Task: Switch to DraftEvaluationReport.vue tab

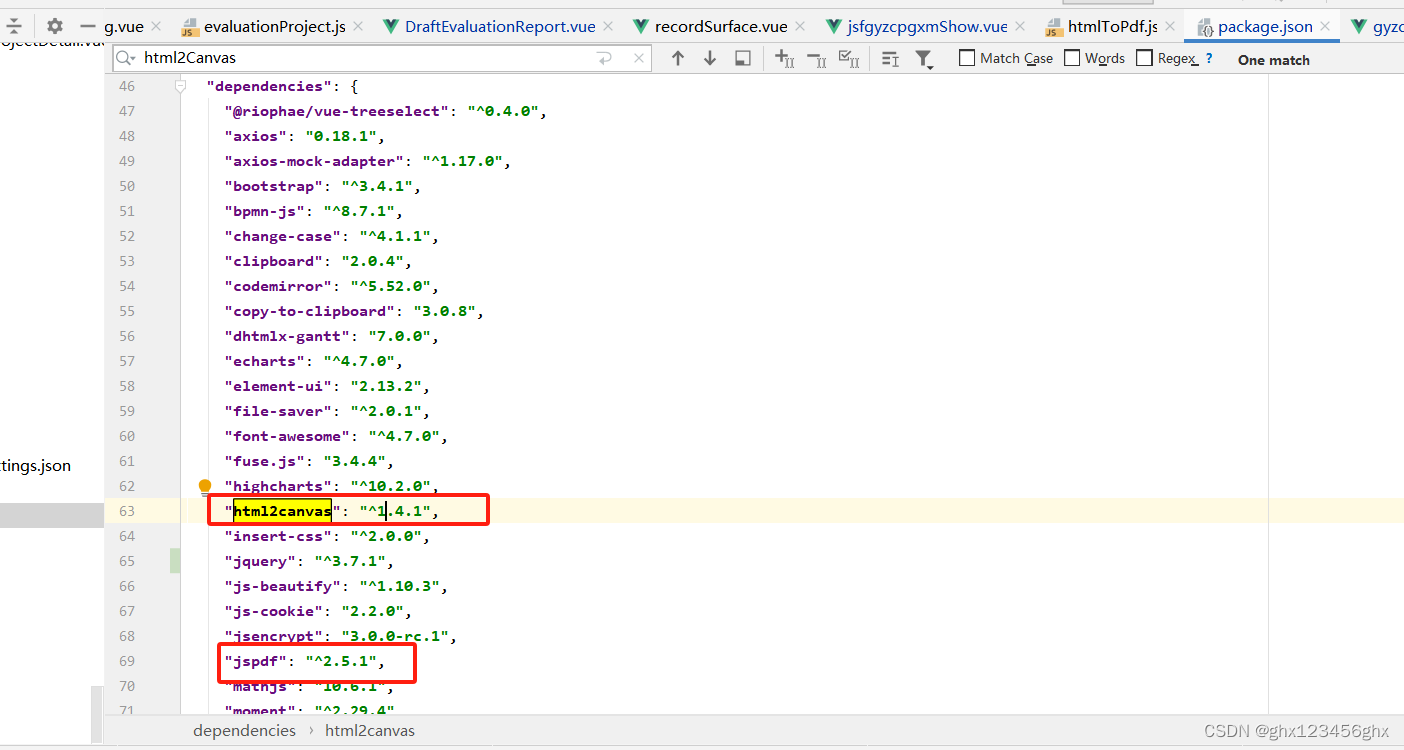Action: click(x=500, y=27)
